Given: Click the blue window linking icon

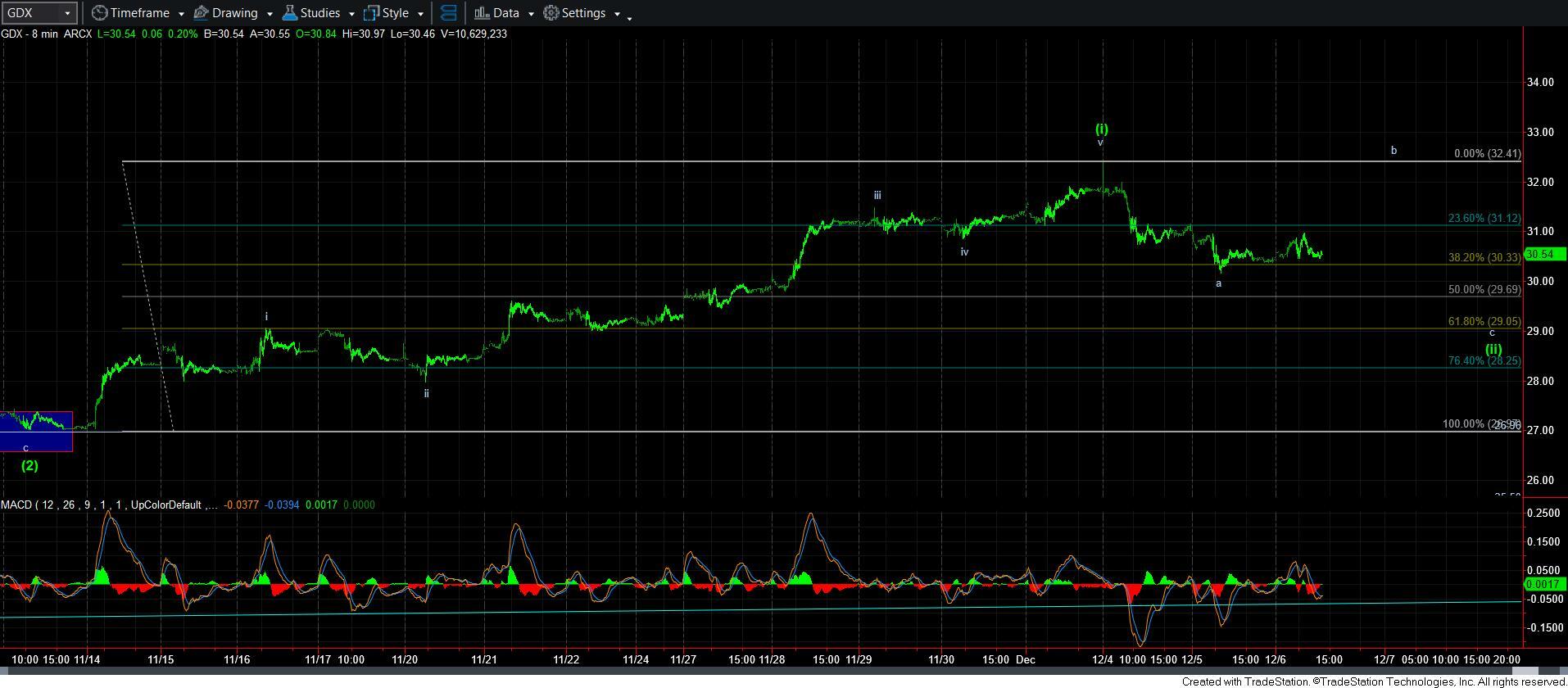Looking at the screenshot, I should coord(449,13).
